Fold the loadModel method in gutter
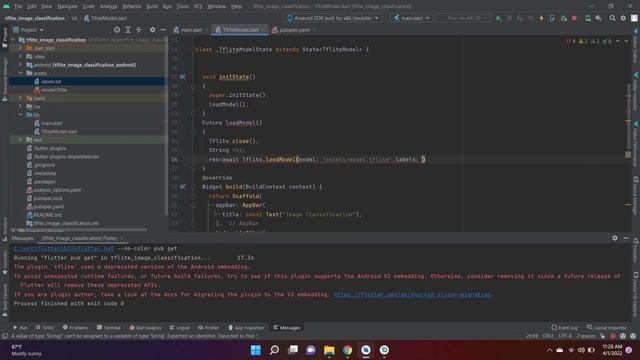The image size is (640, 360). 193,131
